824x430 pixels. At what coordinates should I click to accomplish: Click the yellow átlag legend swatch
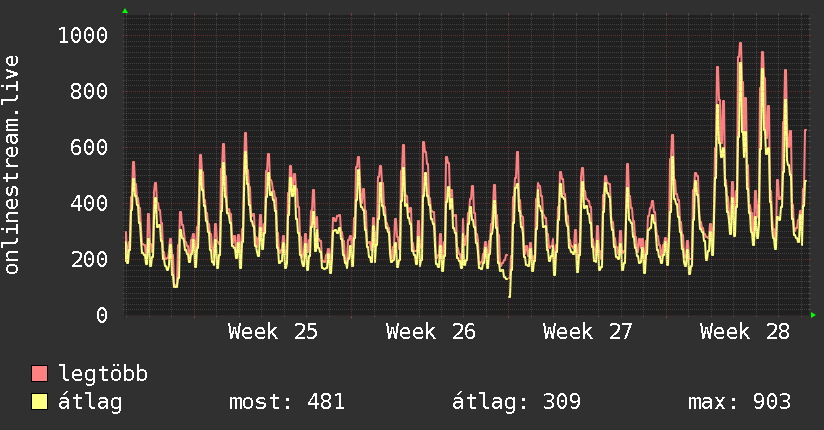tap(39, 401)
